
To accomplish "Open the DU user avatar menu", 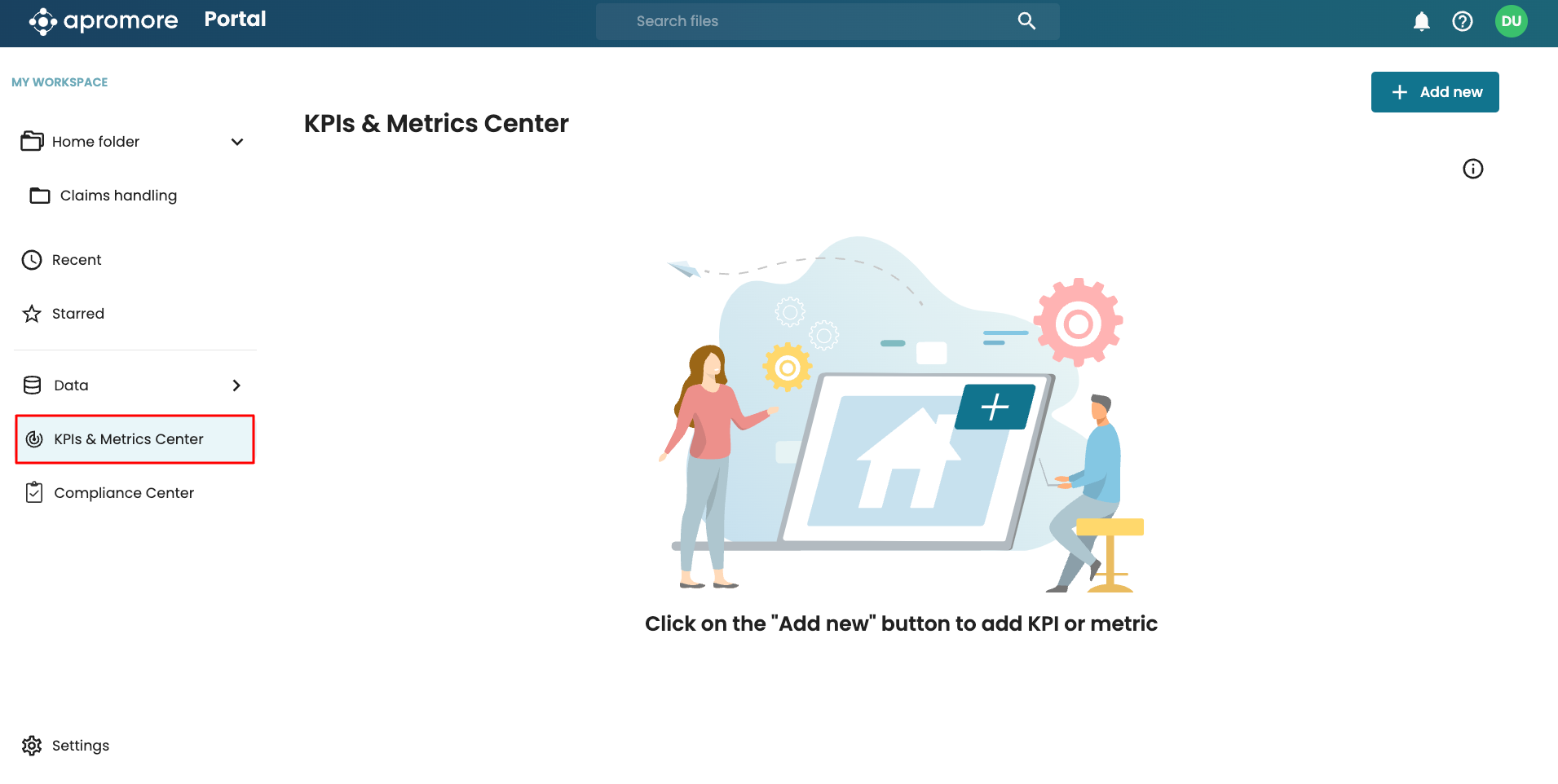I will [1511, 22].
